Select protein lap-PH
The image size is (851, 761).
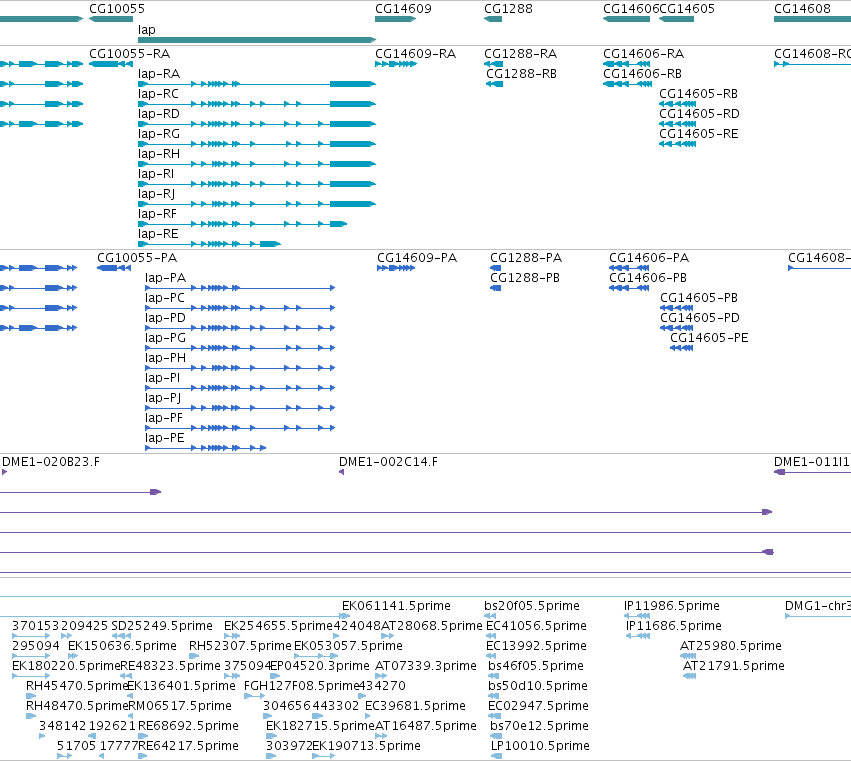240,368
